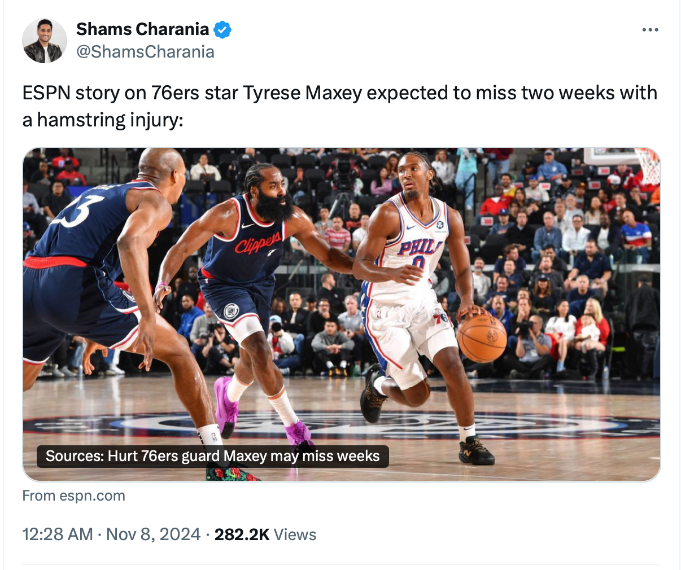This screenshot has height=570, width=681.
Task: Click the basketball hoop net in the photo
Action: [647, 166]
